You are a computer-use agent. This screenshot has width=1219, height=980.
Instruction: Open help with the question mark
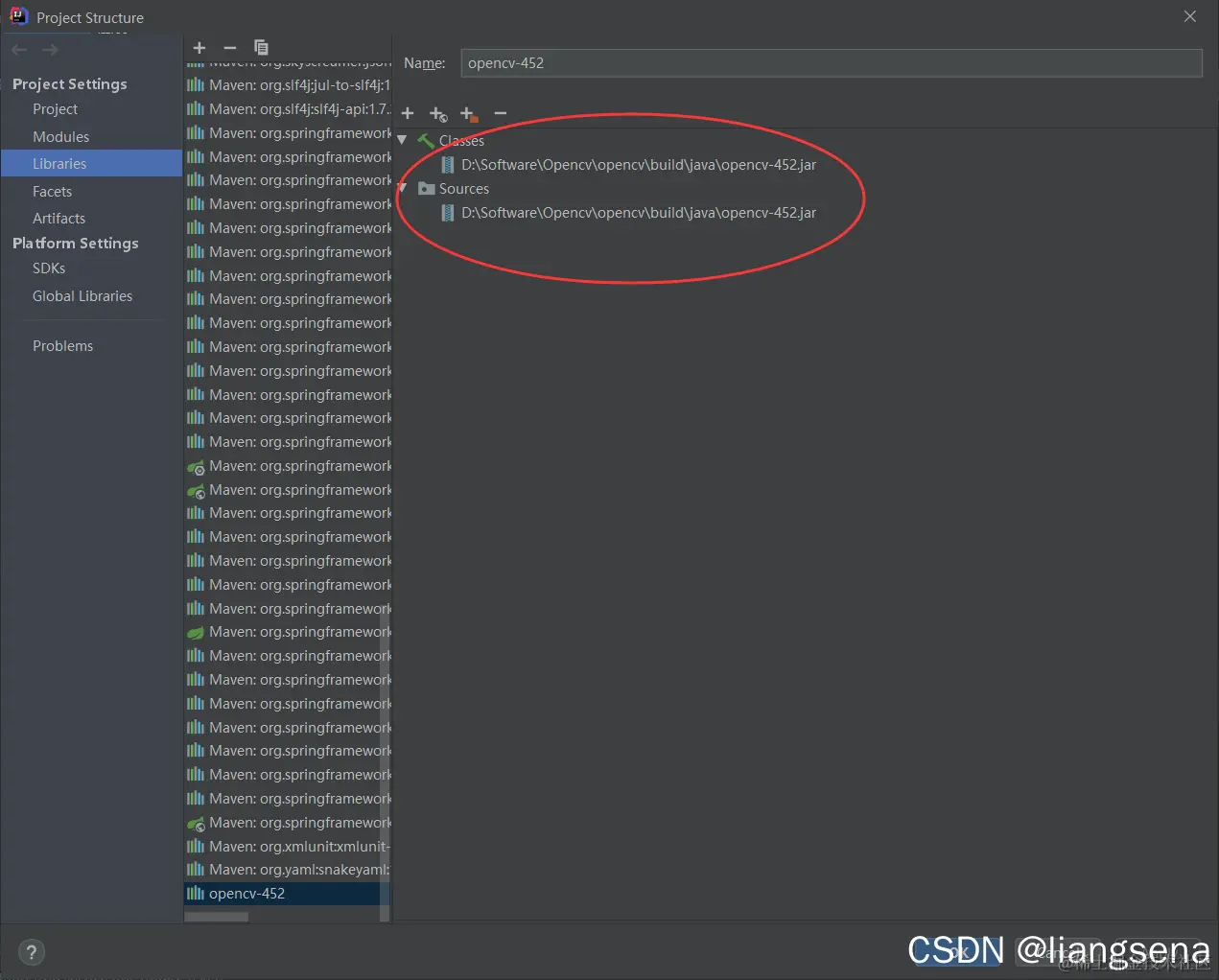tap(32, 952)
